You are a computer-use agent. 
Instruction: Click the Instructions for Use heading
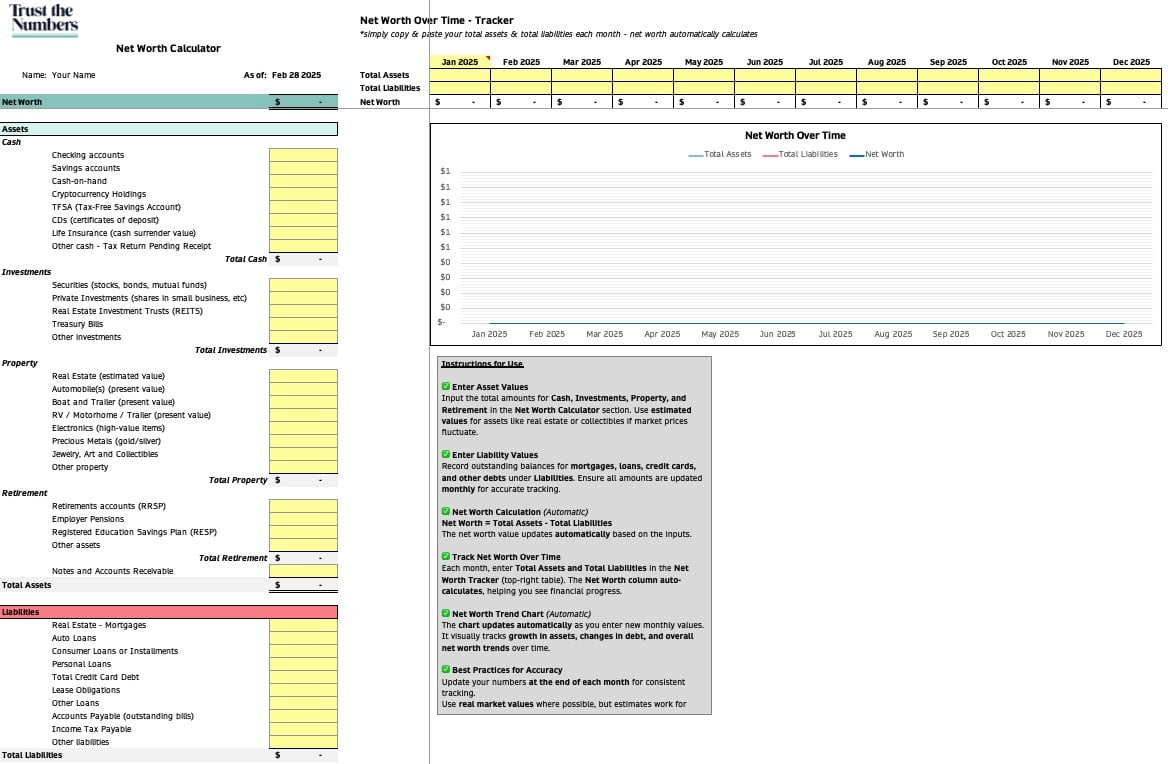click(482, 364)
